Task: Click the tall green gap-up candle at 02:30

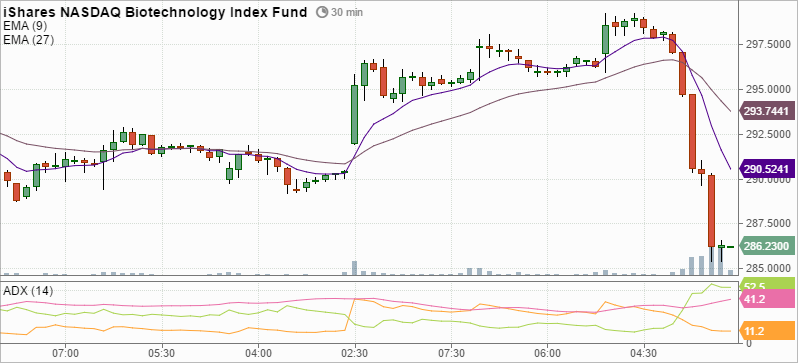Action: pos(354,115)
